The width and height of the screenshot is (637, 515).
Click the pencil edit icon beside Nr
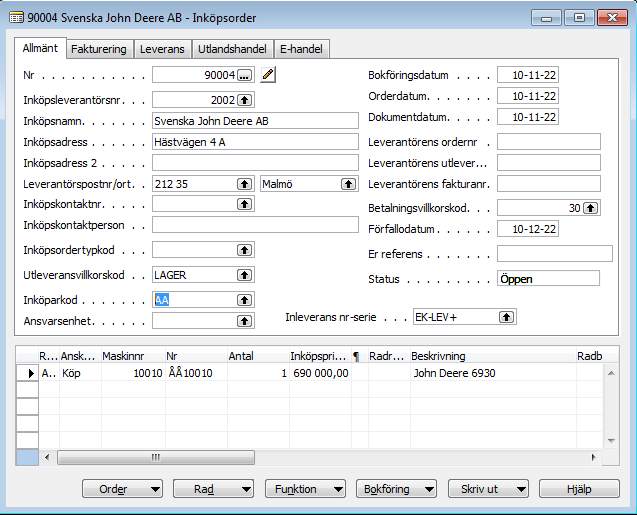[x=268, y=75]
